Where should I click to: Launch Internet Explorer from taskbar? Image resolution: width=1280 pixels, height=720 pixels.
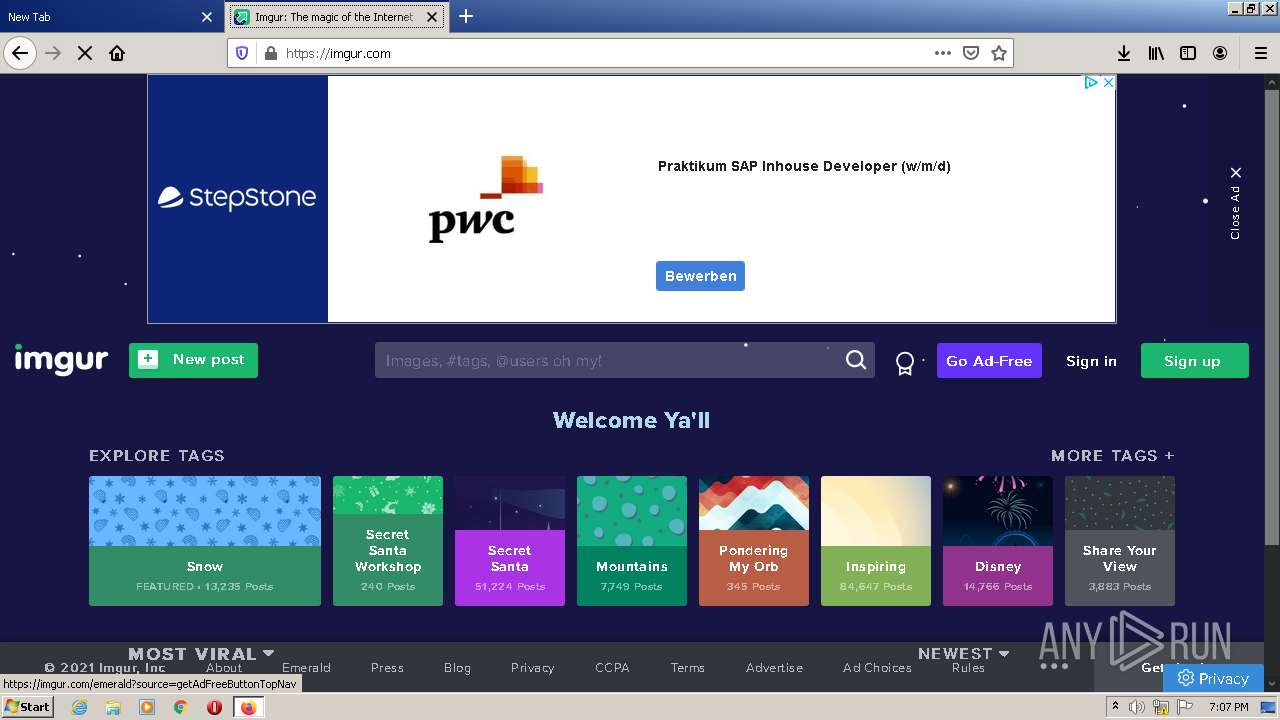79,707
